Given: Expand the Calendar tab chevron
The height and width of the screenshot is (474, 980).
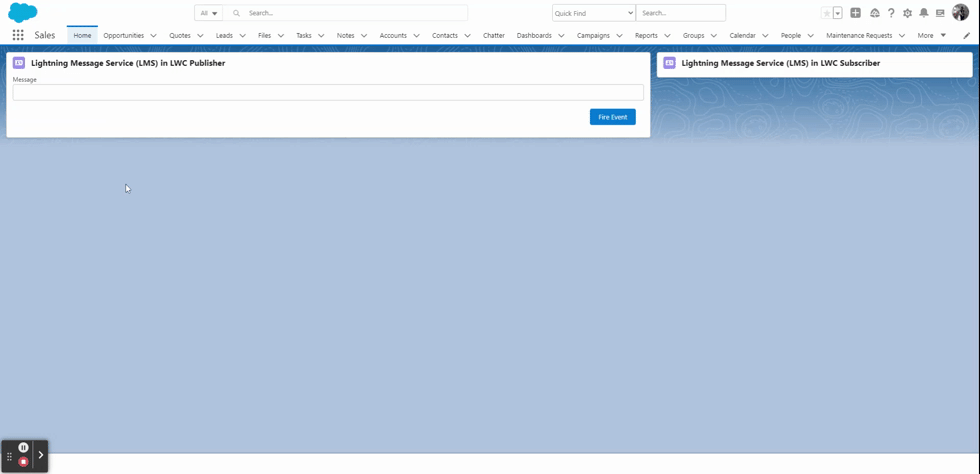Looking at the screenshot, I should (x=765, y=36).
